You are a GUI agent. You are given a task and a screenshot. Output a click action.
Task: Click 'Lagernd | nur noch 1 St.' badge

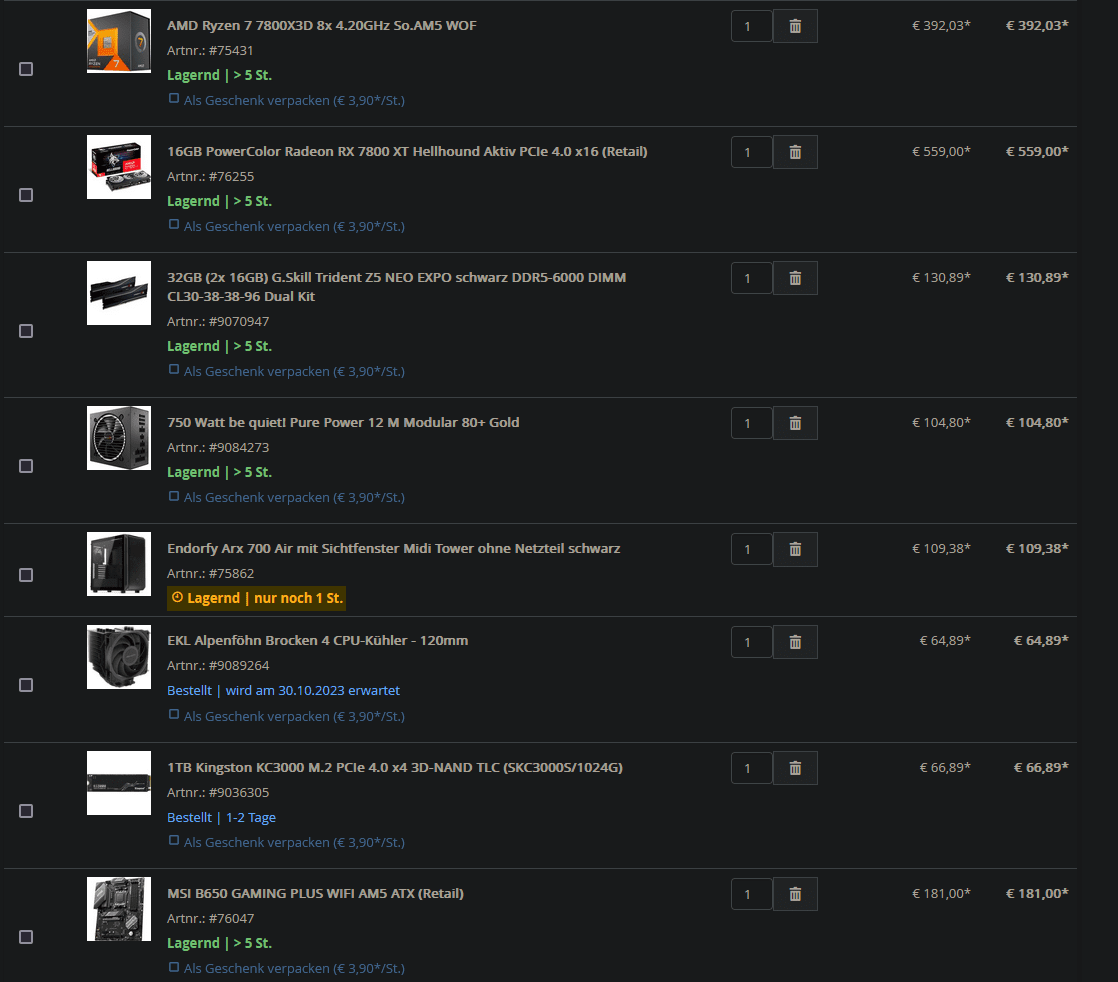257,598
